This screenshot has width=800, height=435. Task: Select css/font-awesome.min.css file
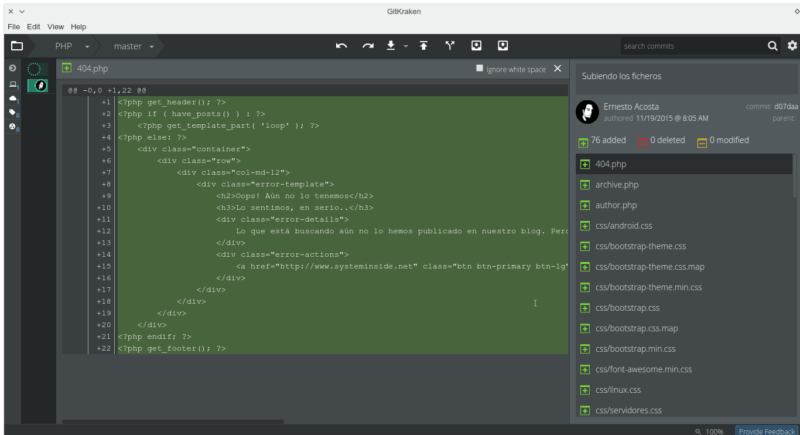[x=684, y=369]
